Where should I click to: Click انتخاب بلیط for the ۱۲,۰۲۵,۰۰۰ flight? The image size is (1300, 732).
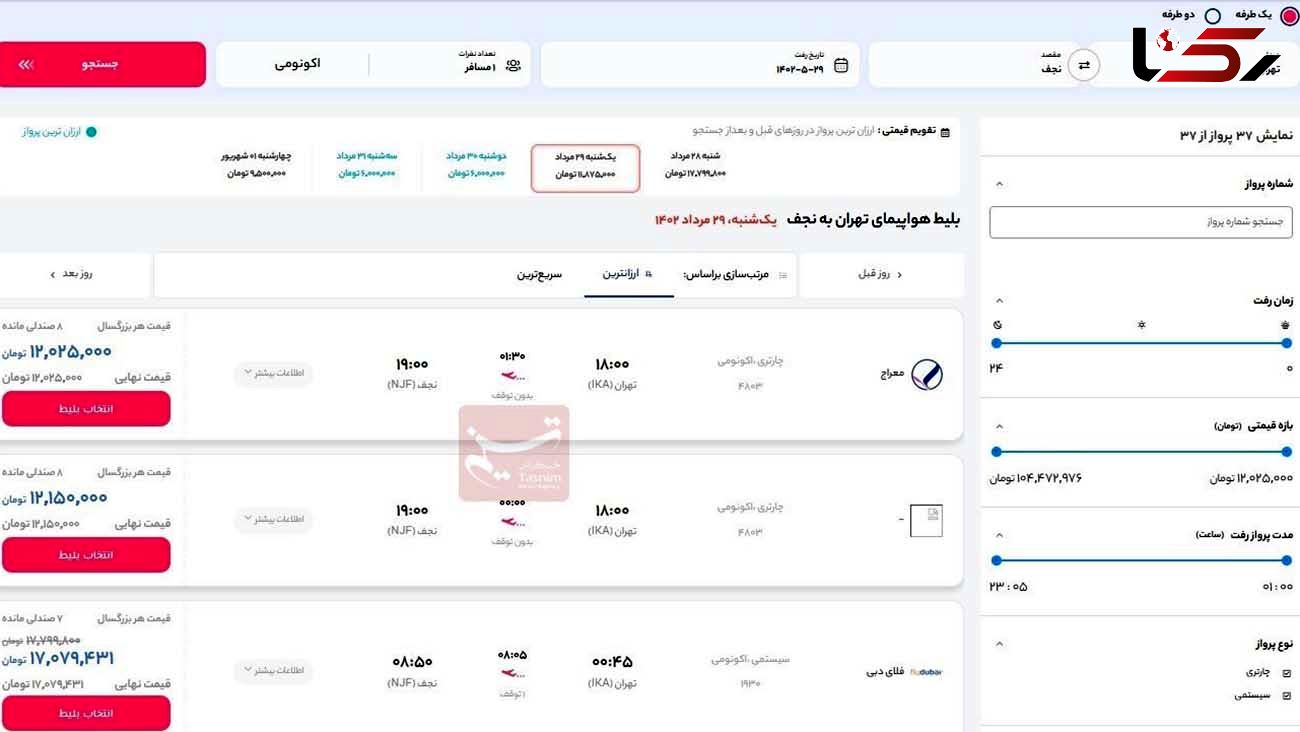point(86,409)
